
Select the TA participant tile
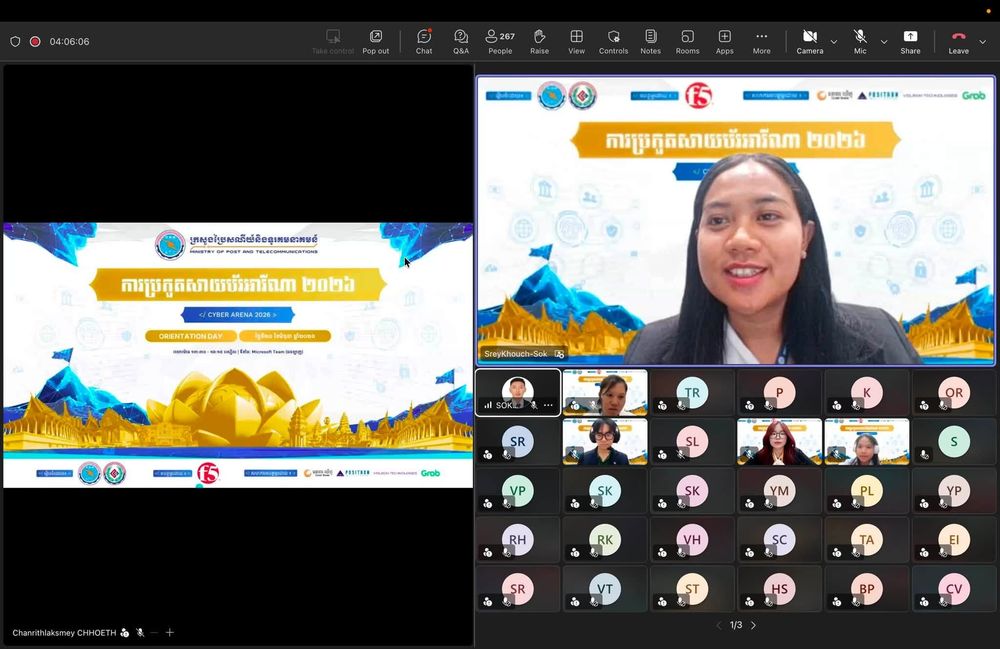[867, 540]
